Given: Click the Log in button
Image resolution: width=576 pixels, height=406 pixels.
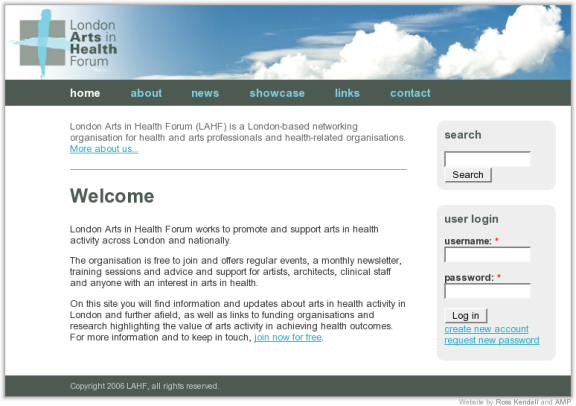Looking at the screenshot, I should 465,316.
